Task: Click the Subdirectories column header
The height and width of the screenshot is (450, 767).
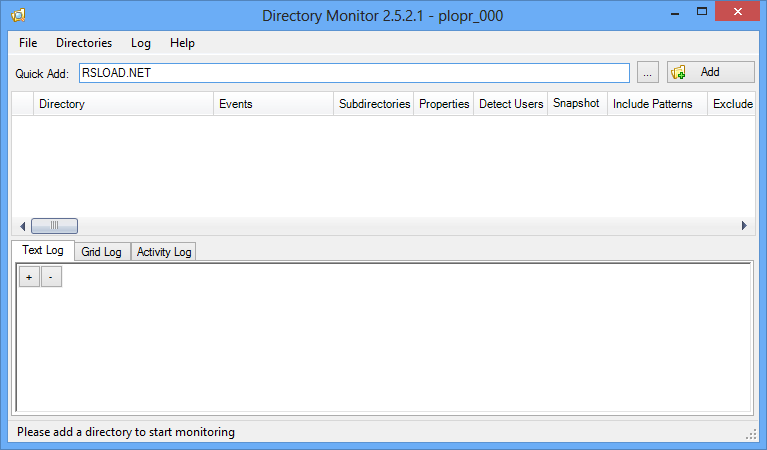Action: click(x=374, y=104)
